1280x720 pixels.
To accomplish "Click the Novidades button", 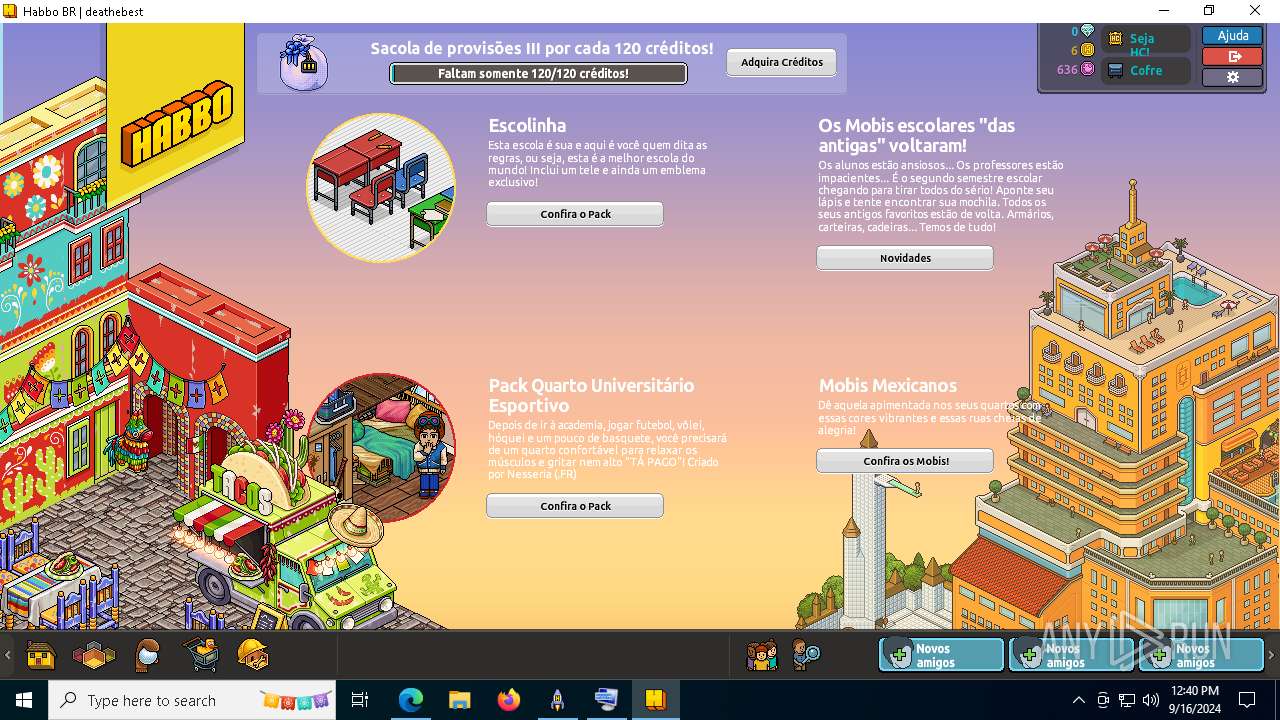I will (x=905, y=258).
